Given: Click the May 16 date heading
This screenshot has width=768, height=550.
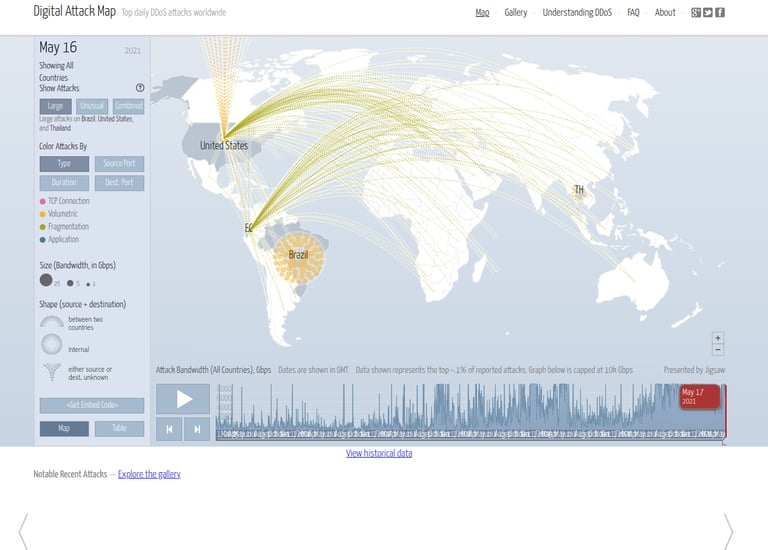Looking at the screenshot, I should (x=58, y=48).
